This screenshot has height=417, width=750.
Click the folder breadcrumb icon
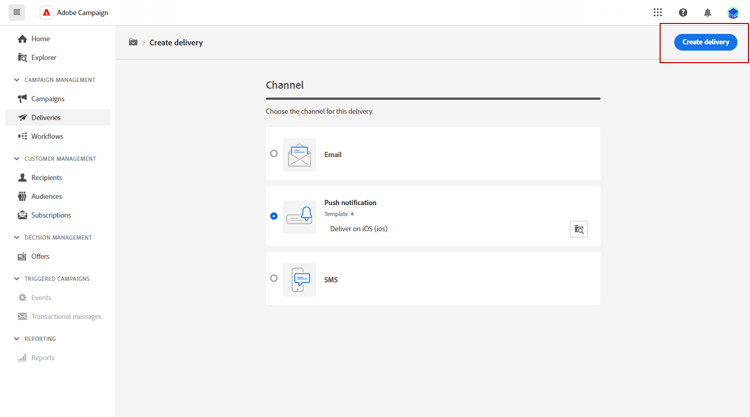click(133, 43)
